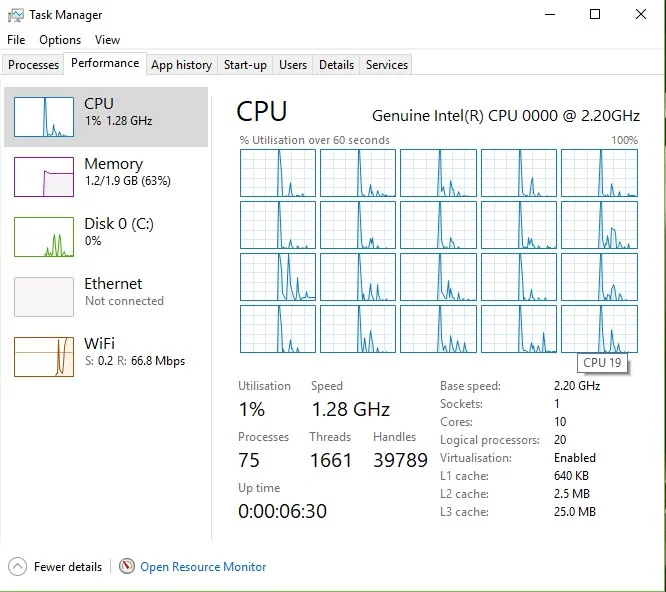Click the Logical processors value 20
Image resolution: width=666 pixels, height=592 pixels.
click(560, 440)
